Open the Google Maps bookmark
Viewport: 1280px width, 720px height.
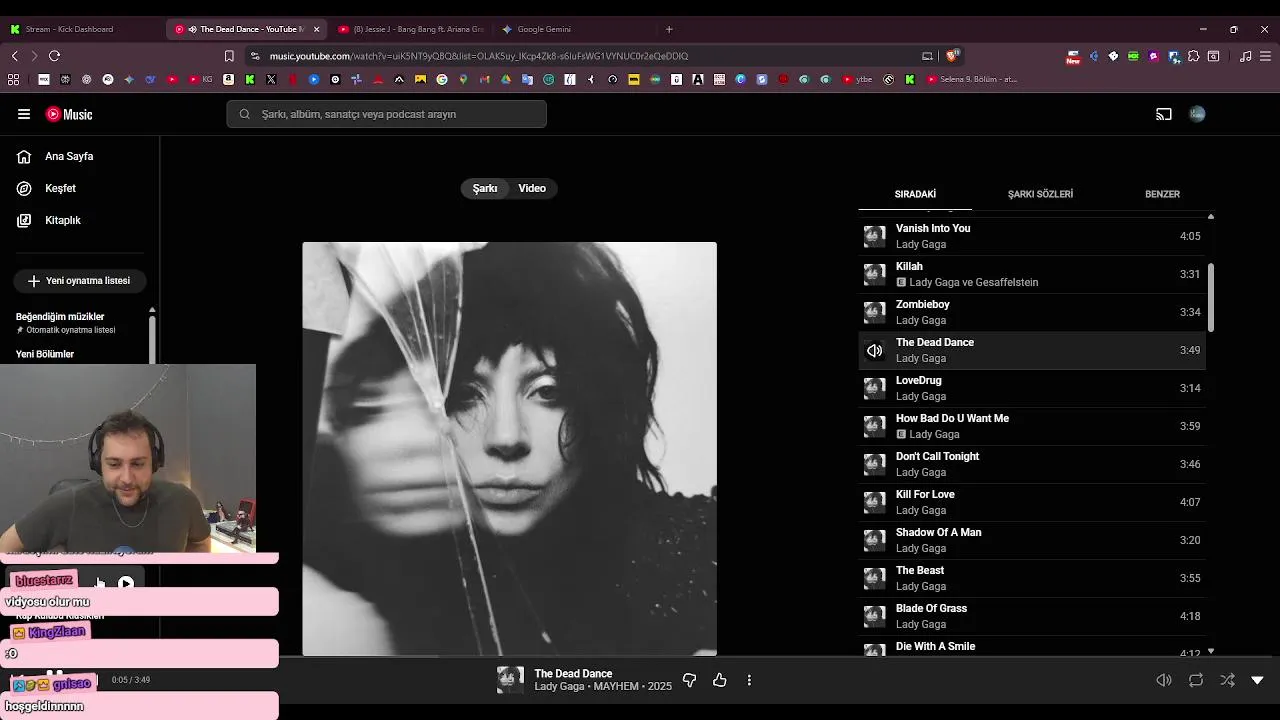463,79
